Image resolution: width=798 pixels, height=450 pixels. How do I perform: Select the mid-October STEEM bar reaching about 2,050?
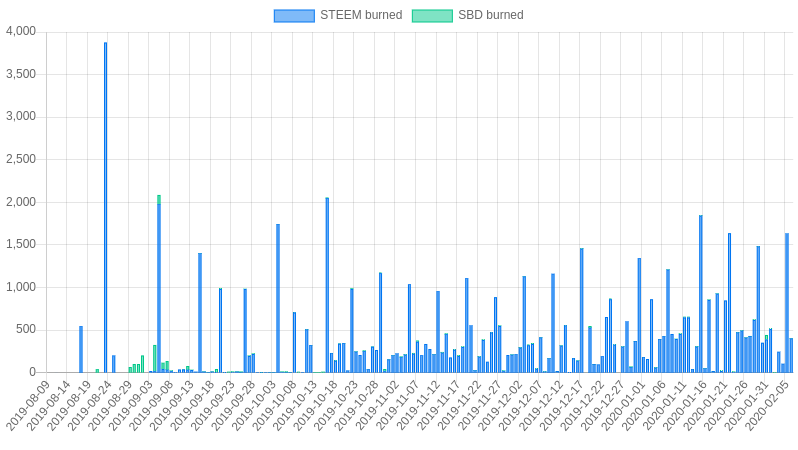click(327, 285)
